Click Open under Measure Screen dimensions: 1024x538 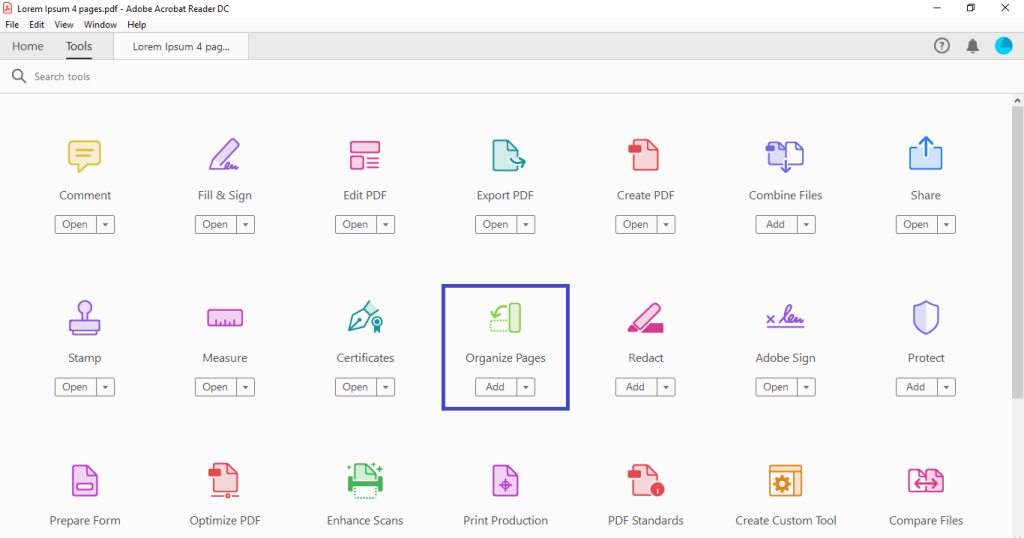pos(216,387)
